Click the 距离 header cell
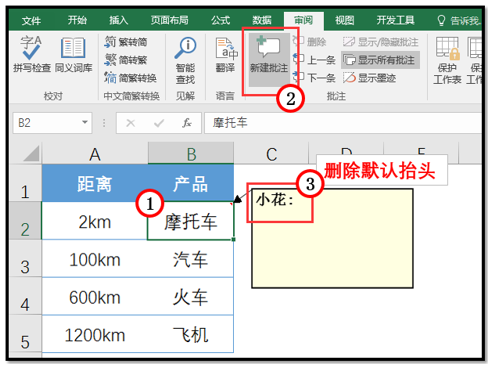 (95, 183)
